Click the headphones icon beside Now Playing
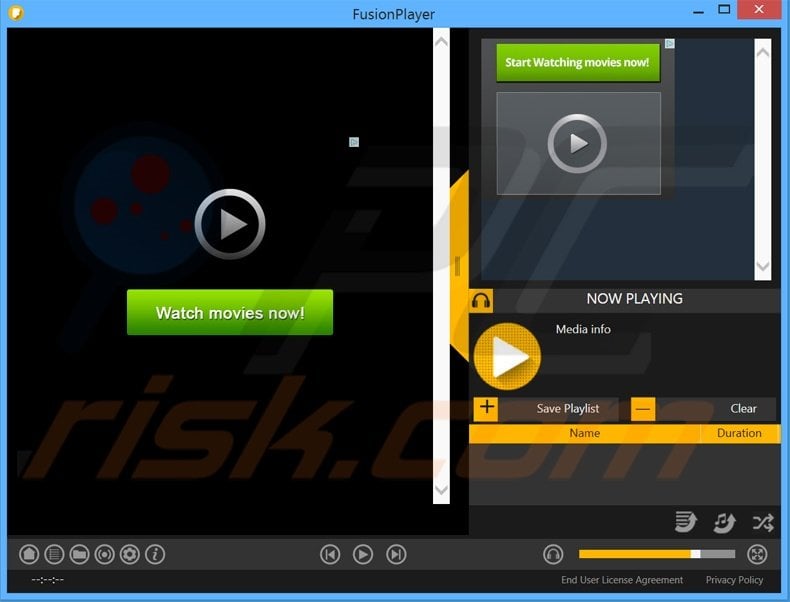The image size is (790, 602). pos(481,301)
